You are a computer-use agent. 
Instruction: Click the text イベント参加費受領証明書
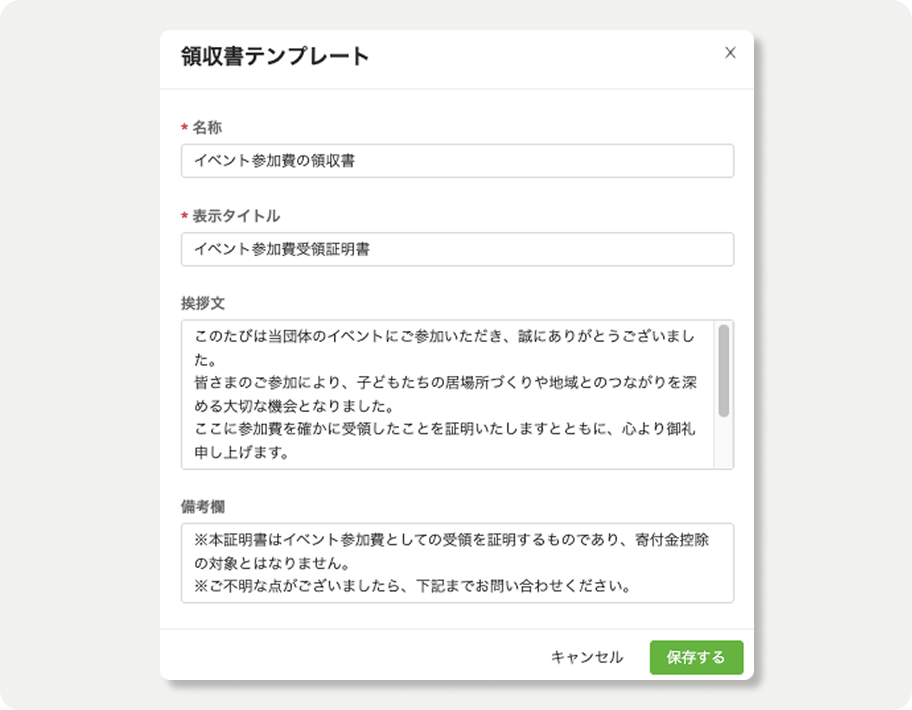pyautogui.click(x=282, y=249)
